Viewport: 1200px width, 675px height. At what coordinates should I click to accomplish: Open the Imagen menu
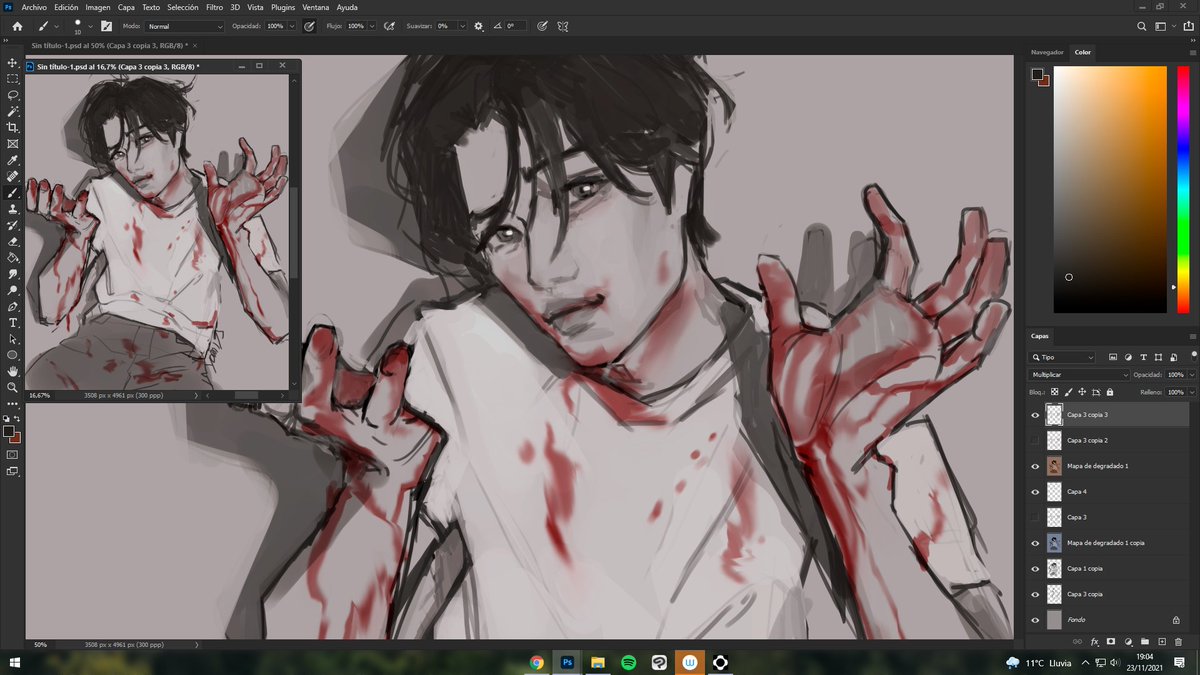[98, 7]
